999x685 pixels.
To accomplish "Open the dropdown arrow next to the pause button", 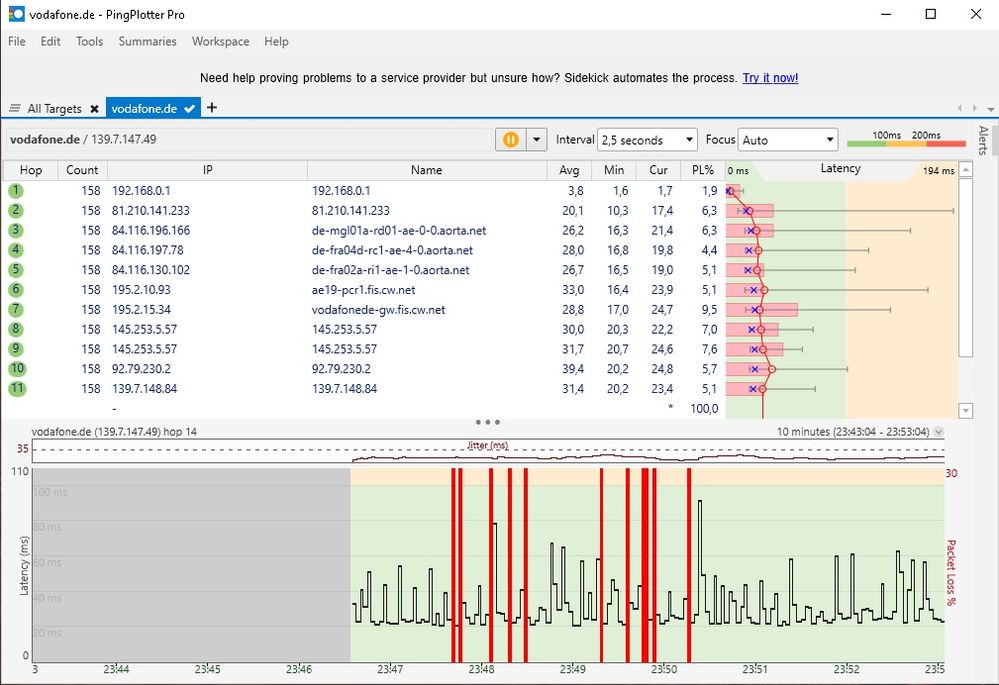I will (537, 140).
